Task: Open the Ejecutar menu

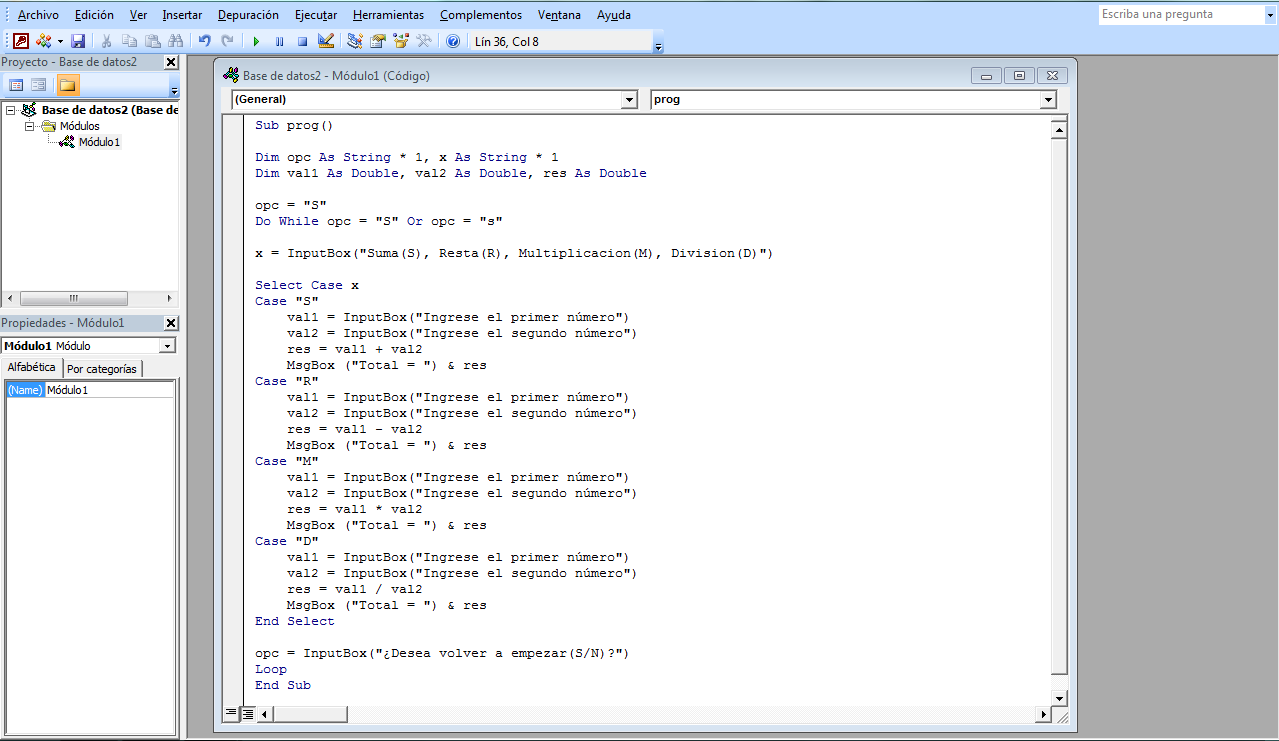Action: tap(315, 15)
